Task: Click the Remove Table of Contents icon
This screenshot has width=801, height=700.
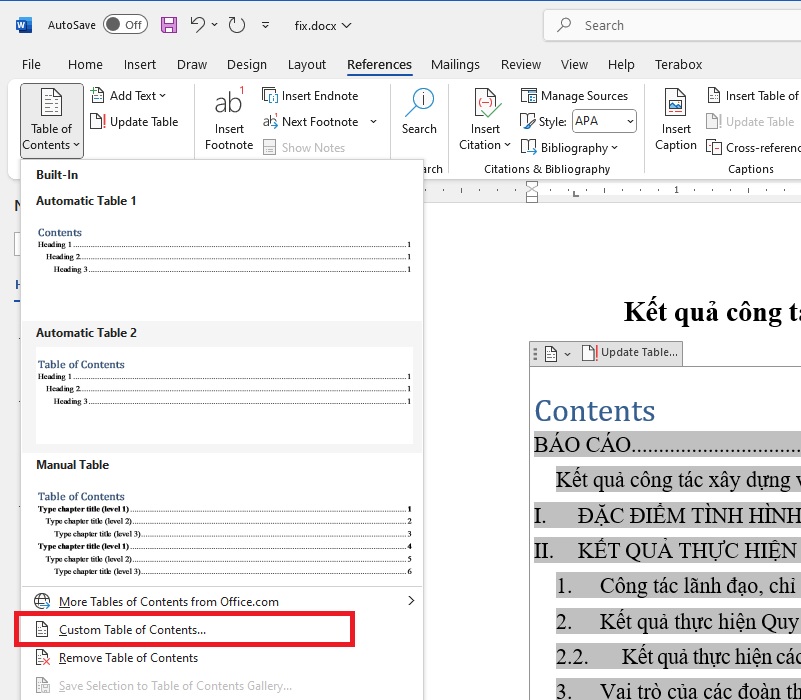Action: coord(42,658)
